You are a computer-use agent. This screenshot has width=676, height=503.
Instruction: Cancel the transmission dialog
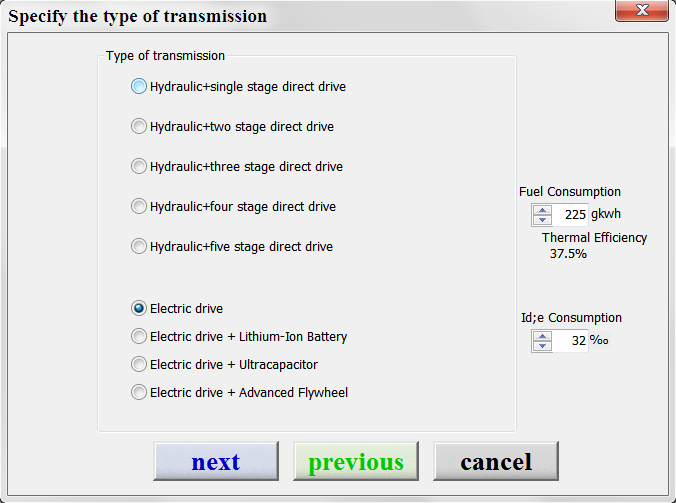(x=496, y=461)
